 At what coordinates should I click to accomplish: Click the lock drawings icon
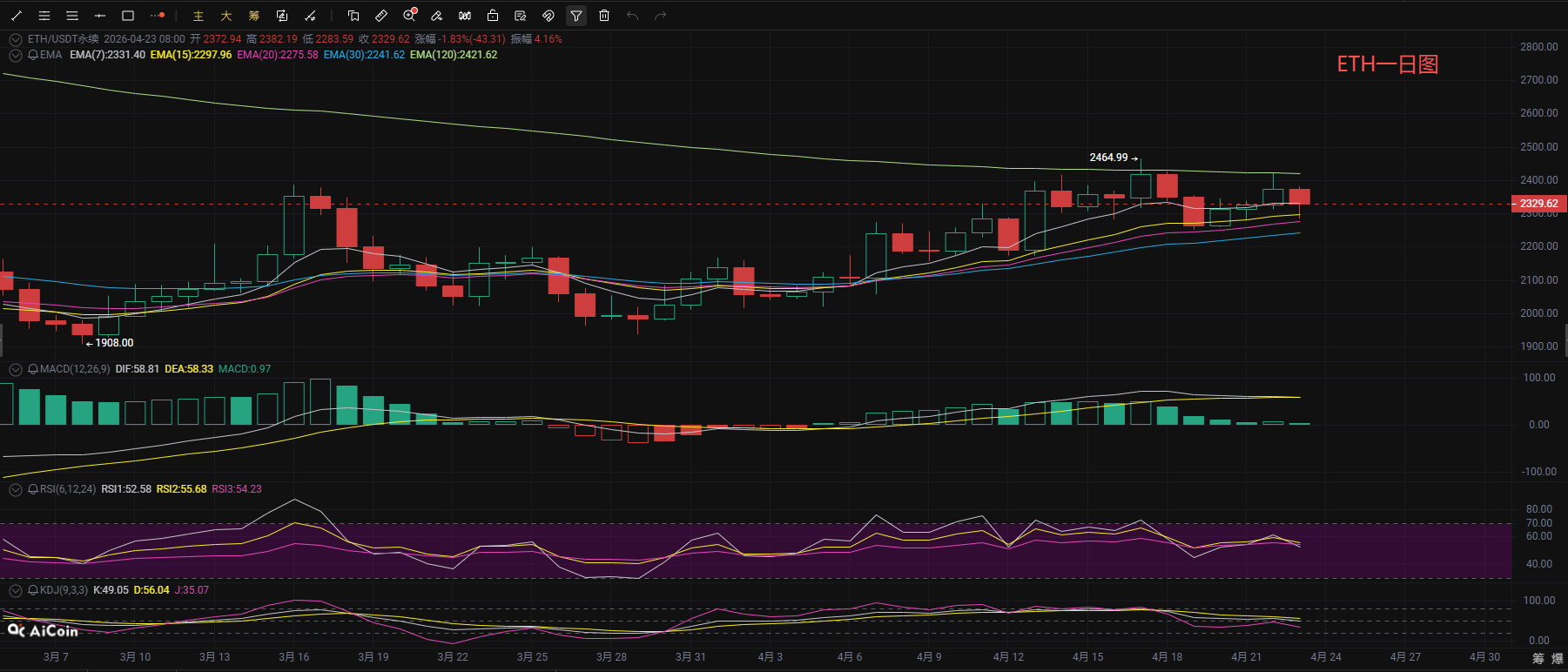493,16
